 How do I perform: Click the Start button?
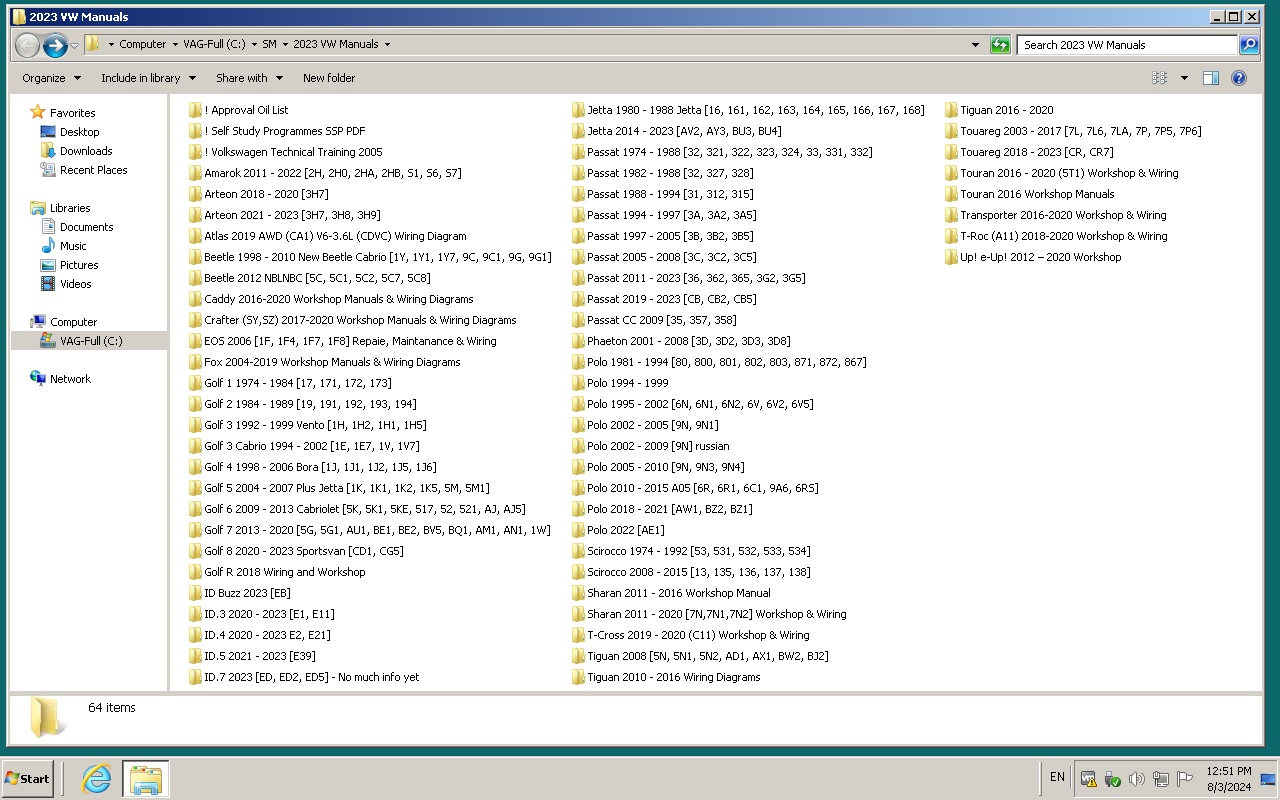27,779
